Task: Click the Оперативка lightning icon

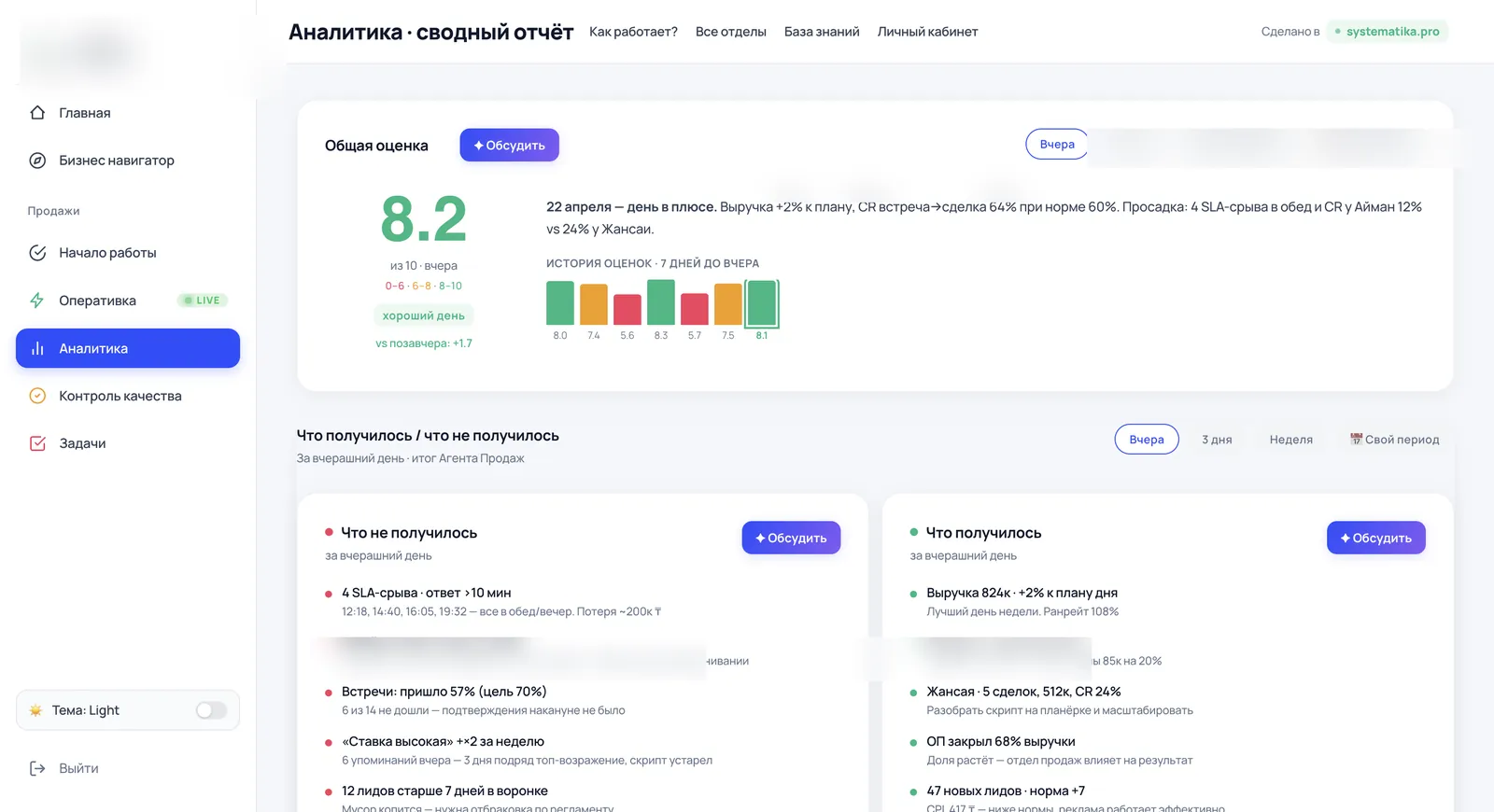Action: coord(37,301)
